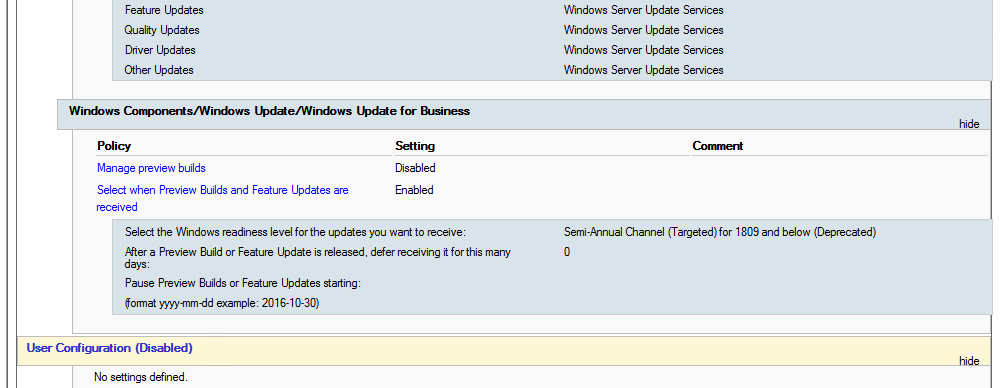Click Windows Server Update Services value for Driver Updates
The height and width of the screenshot is (388, 1000).
[x=643, y=50]
